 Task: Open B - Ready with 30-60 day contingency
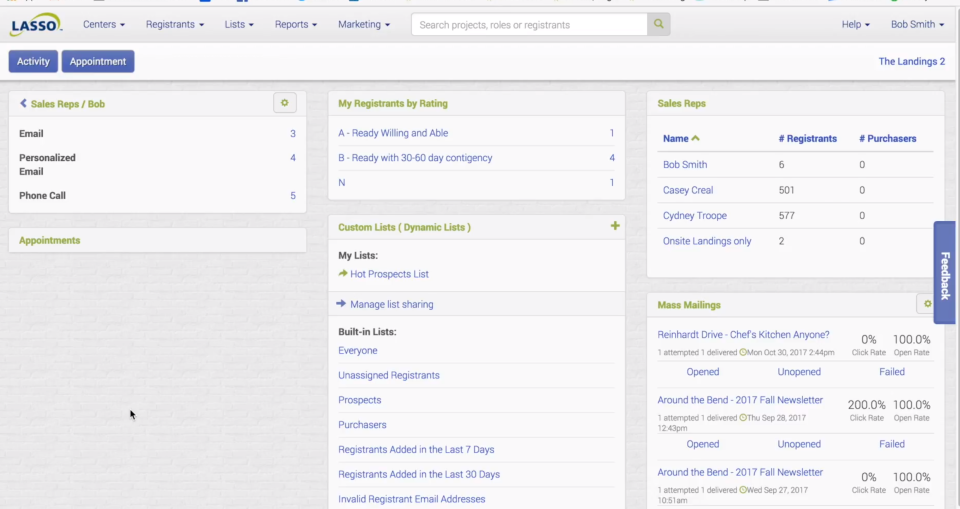[x=415, y=158]
